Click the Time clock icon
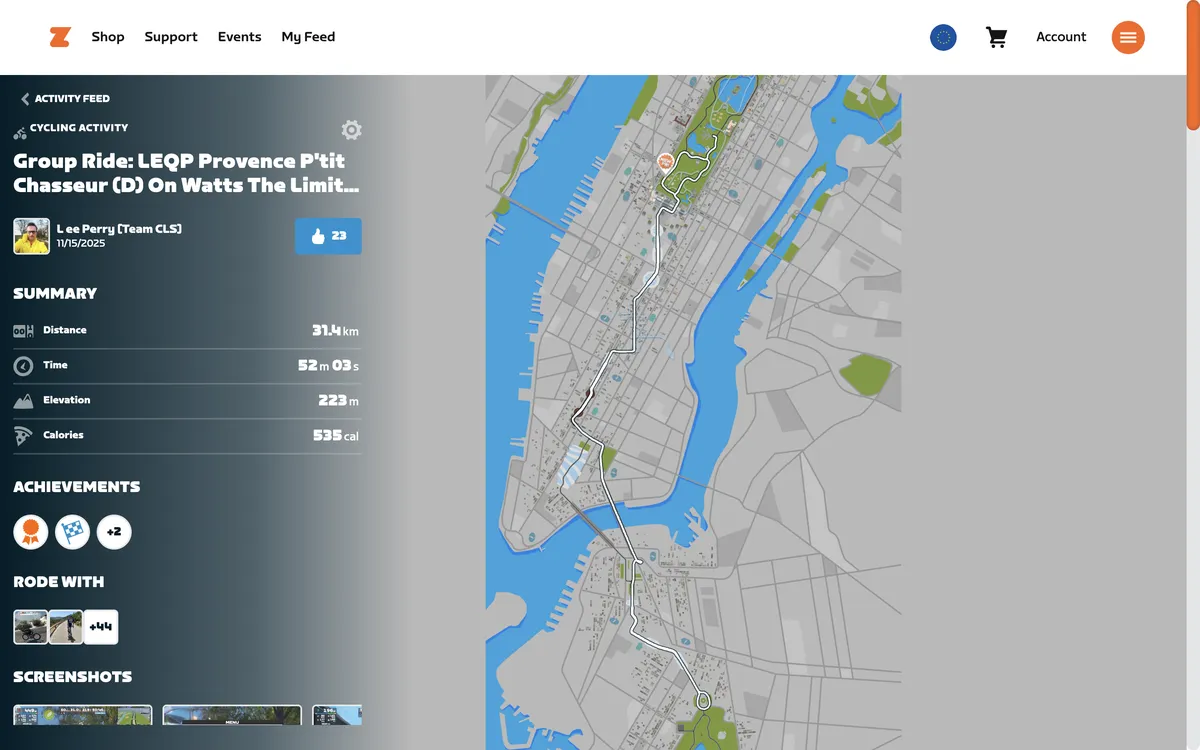1200x750 pixels. click(23, 366)
